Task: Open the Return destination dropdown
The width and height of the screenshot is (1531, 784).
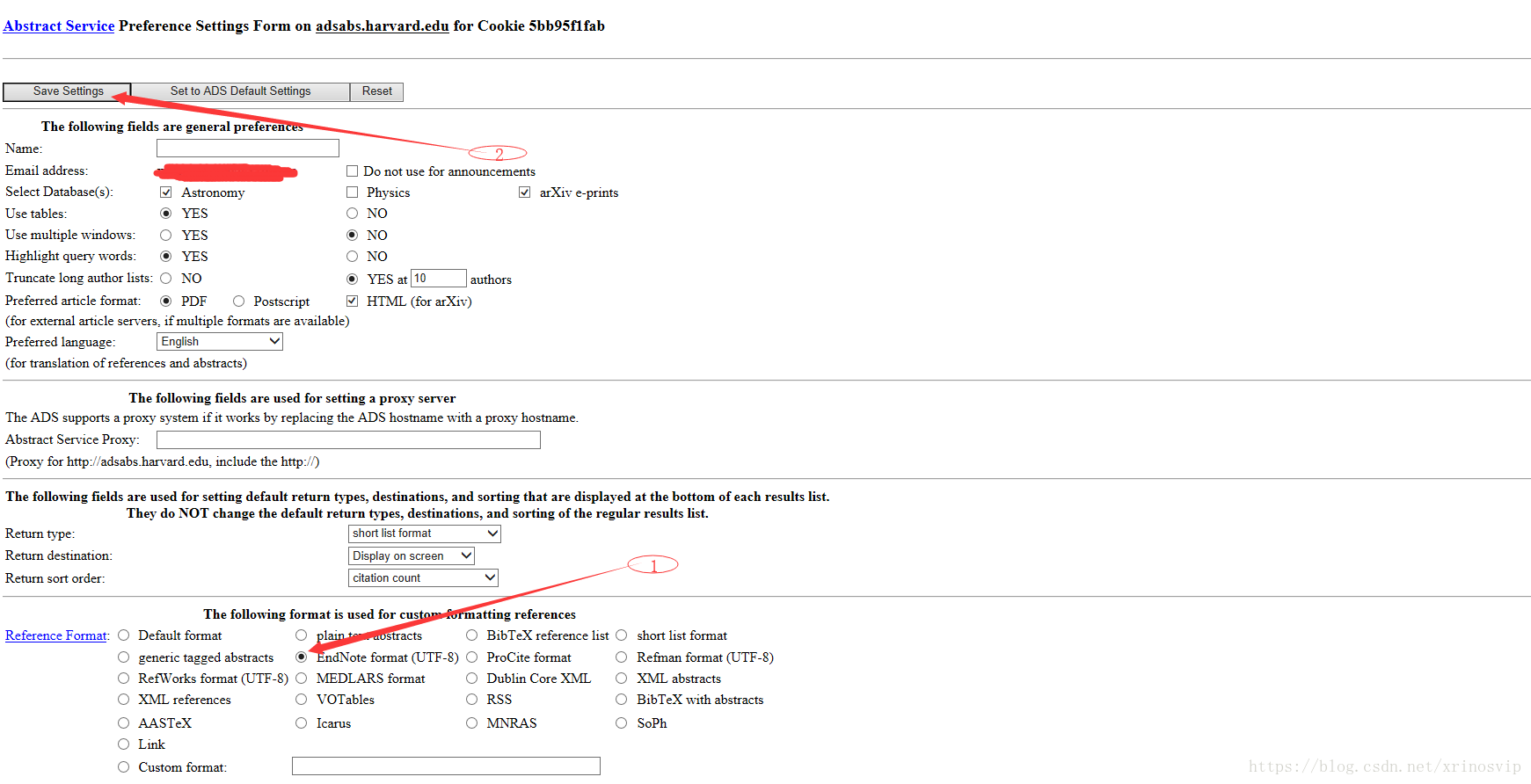Action: pos(412,556)
